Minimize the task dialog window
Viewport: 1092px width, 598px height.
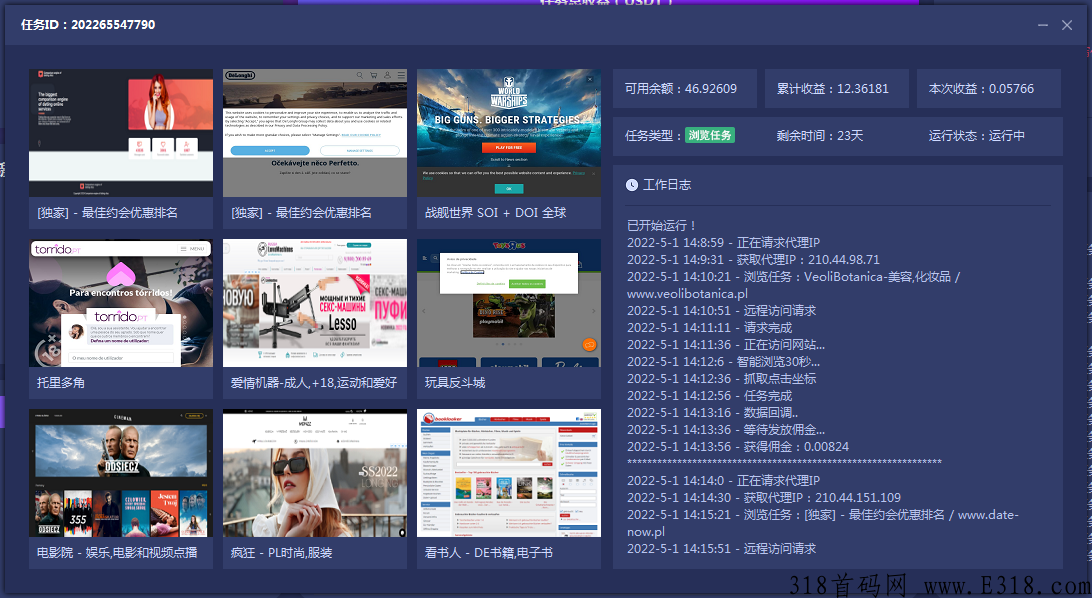point(1043,25)
